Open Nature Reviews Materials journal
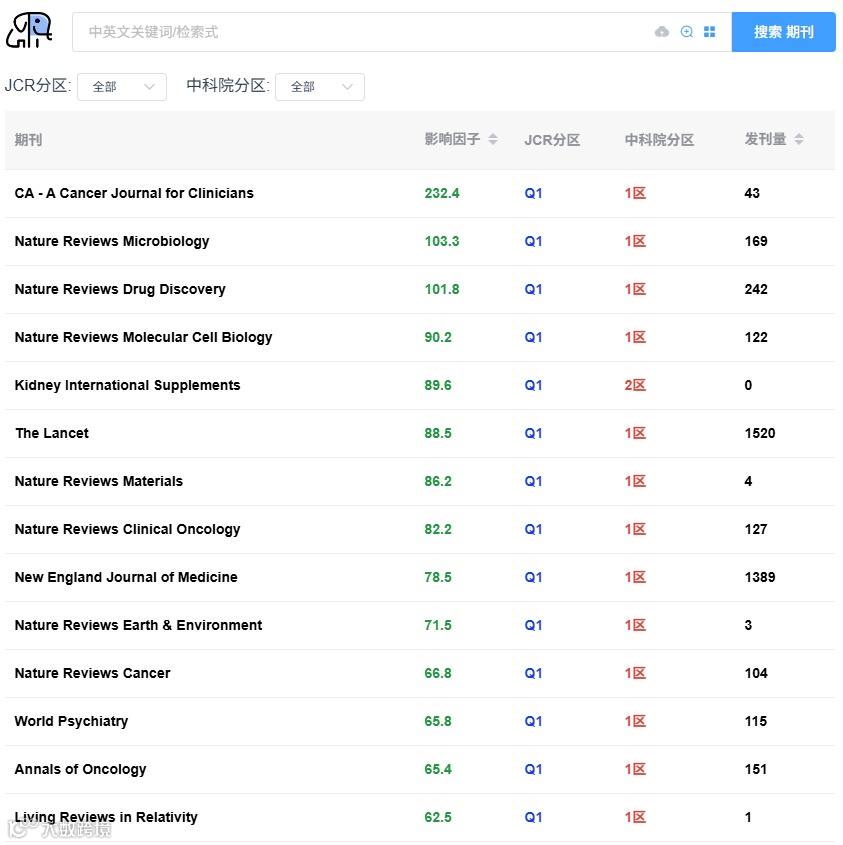 (99, 481)
